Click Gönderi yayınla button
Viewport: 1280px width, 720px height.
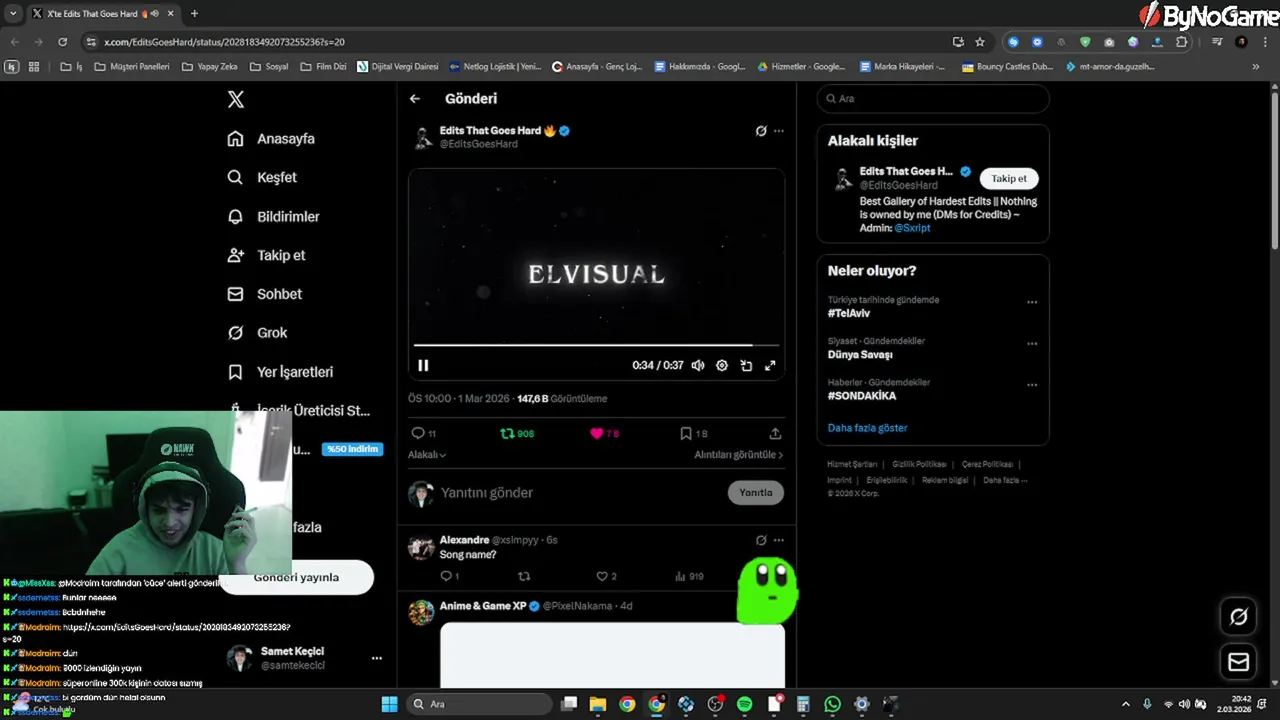point(296,577)
